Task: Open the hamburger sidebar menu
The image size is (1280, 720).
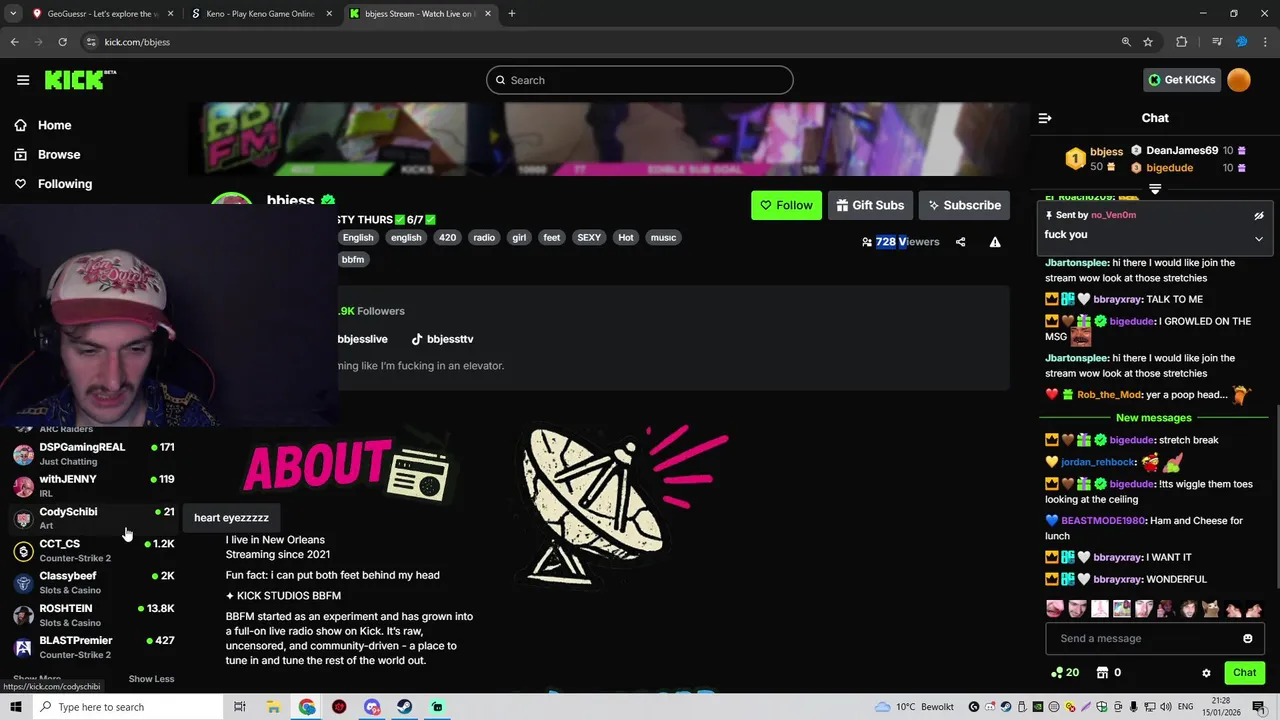Action: click(23, 80)
